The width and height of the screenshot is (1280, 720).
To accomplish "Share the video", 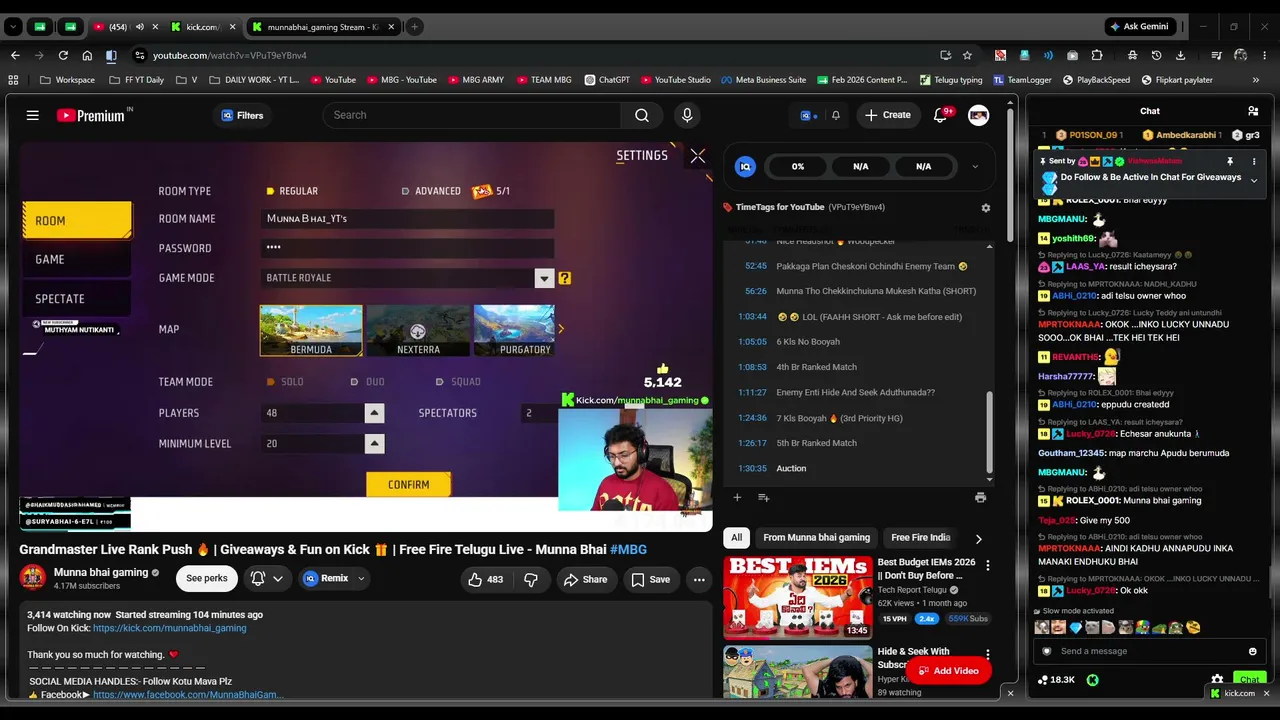I will (x=585, y=579).
